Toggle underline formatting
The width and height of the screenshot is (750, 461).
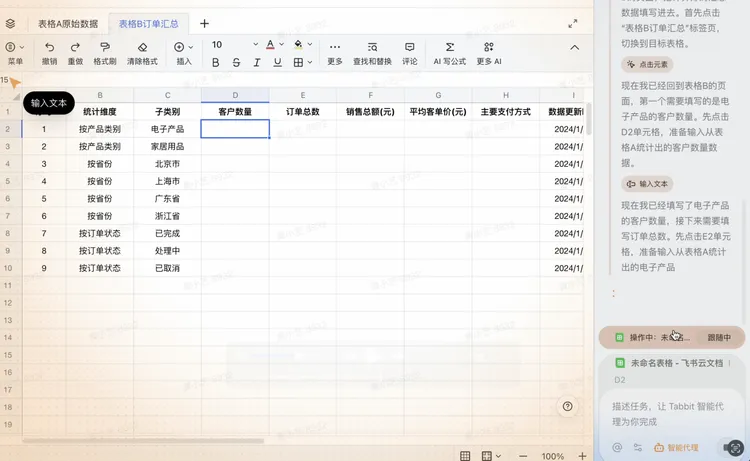278,62
